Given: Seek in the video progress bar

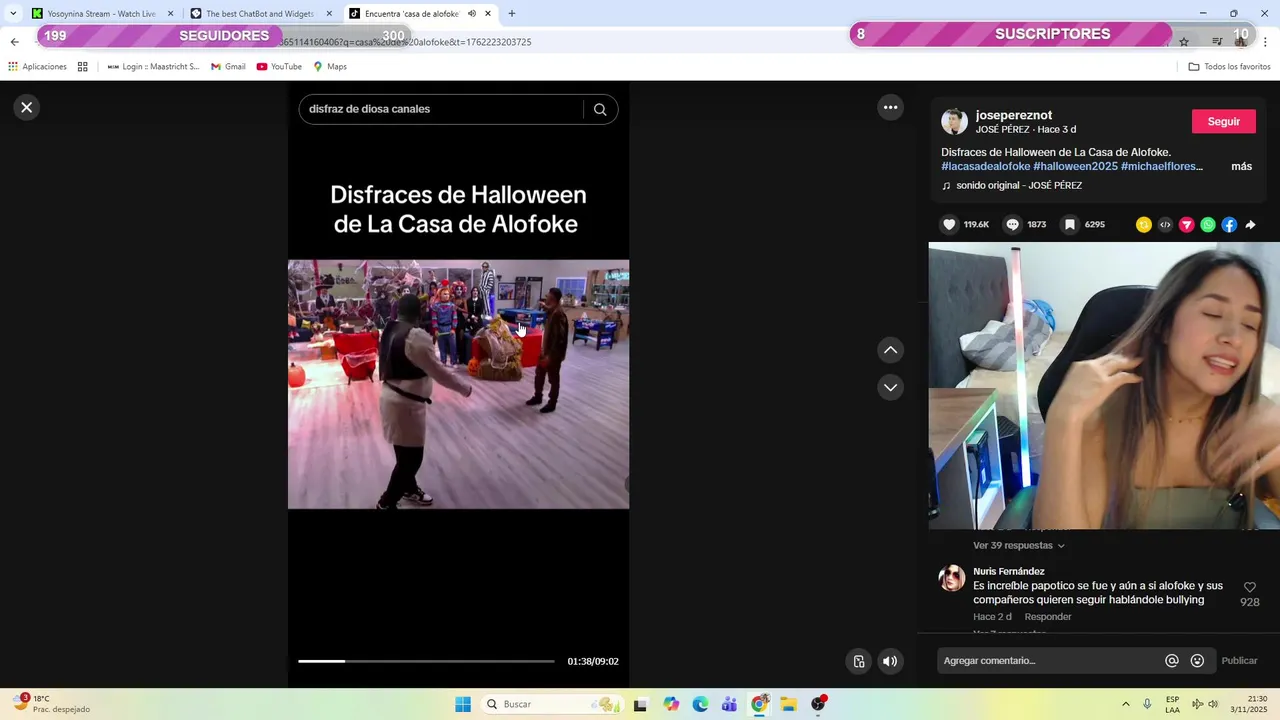Looking at the screenshot, I should click(x=426, y=661).
